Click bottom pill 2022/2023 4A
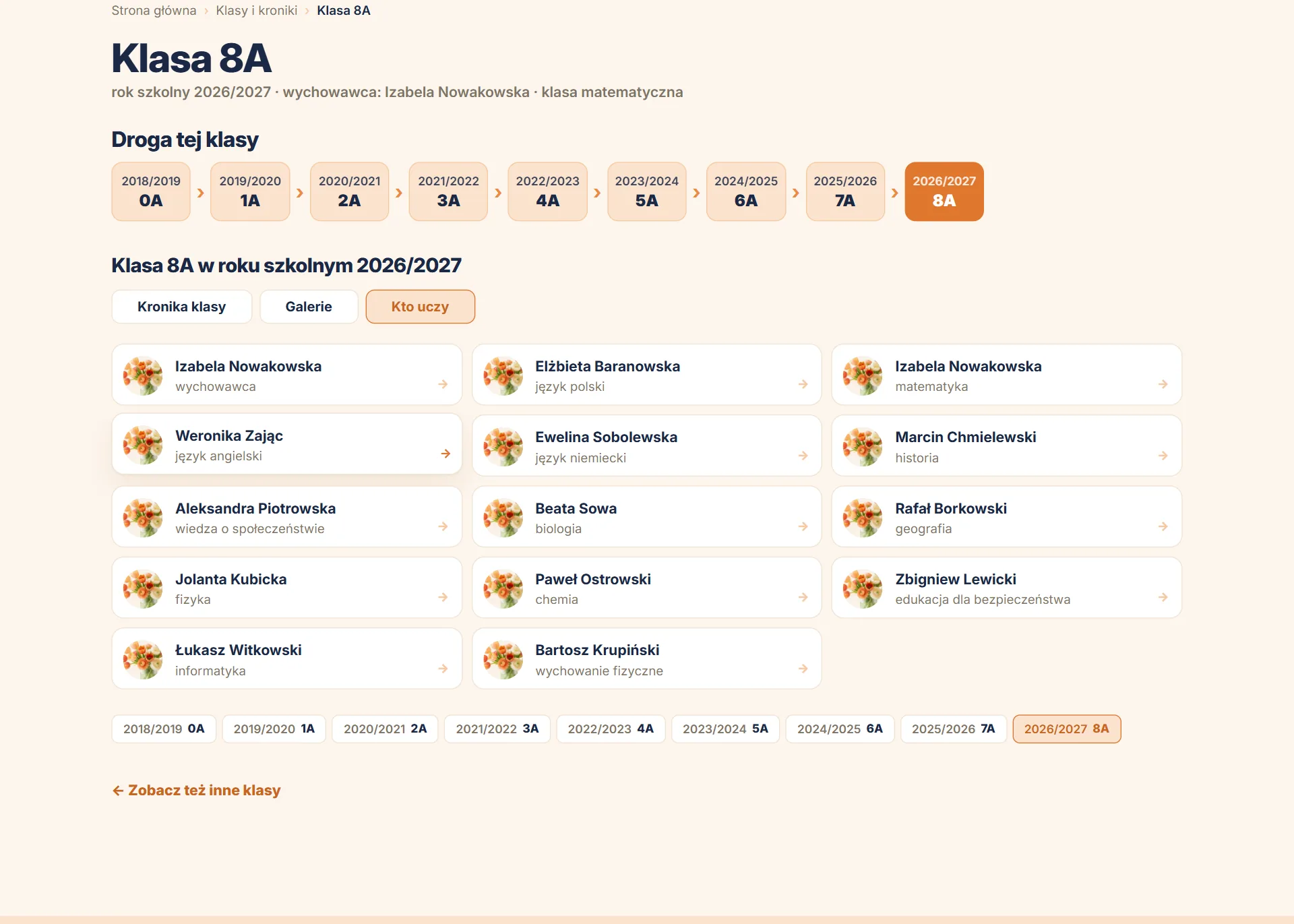 611,729
